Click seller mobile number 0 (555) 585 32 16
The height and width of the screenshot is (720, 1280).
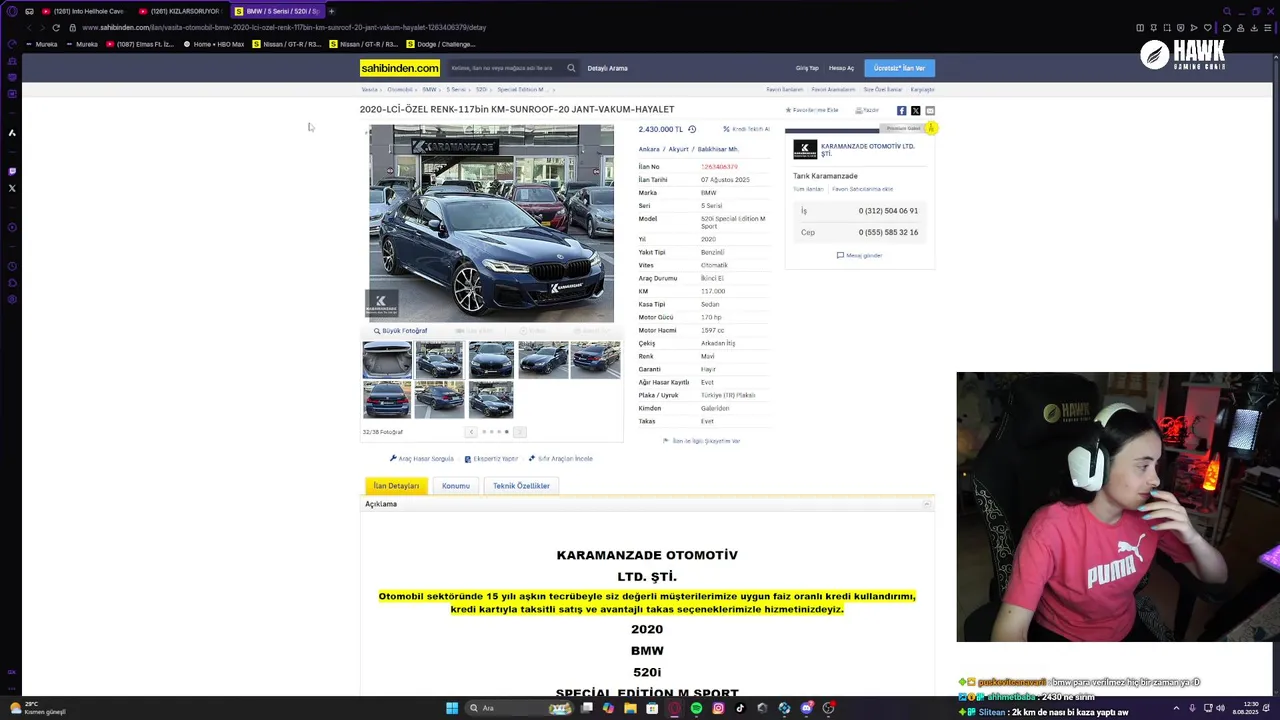(x=888, y=232)
